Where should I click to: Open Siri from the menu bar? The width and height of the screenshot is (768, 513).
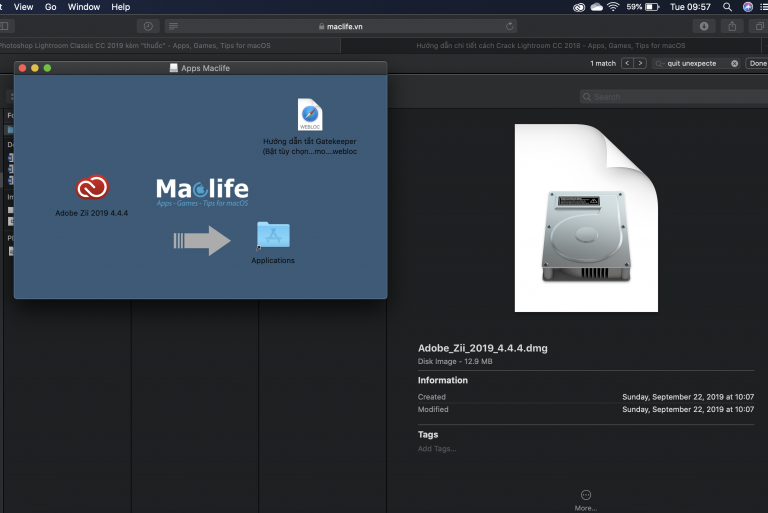(748, 7)
